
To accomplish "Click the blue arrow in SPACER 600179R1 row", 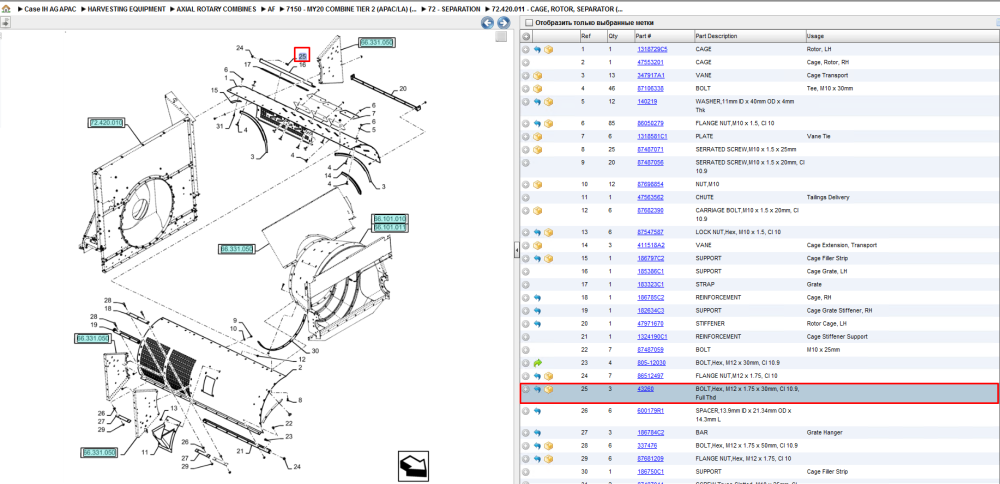I will coord(537,411).
